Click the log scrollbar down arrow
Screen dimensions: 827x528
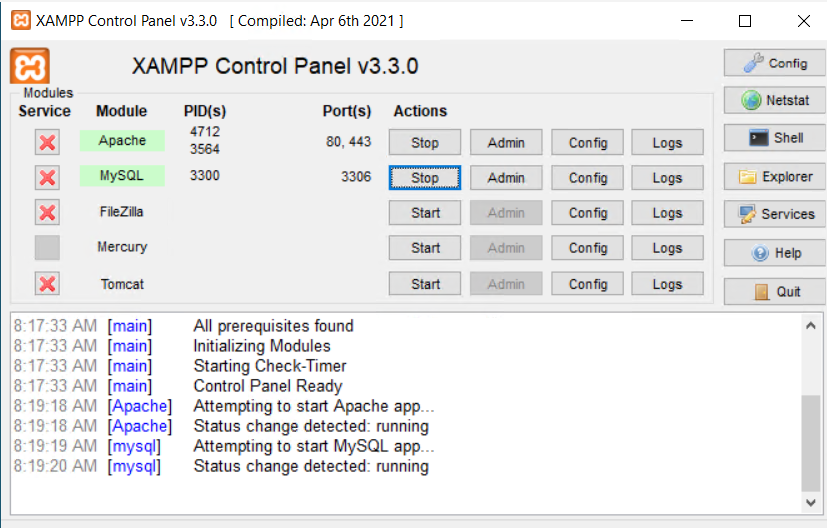pos(811,503)
